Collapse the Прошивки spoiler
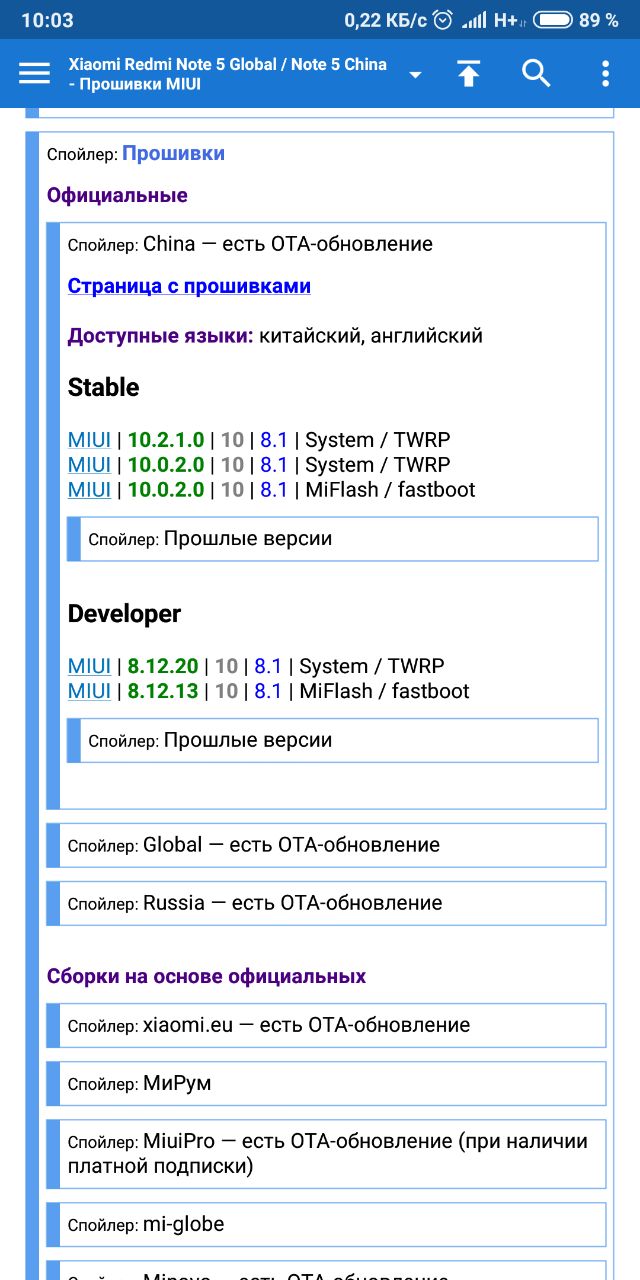This screenshot has height=1280, width=640. [x=136, y=153]
